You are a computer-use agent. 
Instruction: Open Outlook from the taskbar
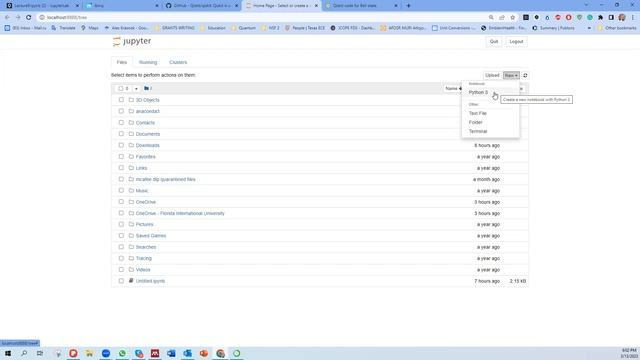(187, 353)
